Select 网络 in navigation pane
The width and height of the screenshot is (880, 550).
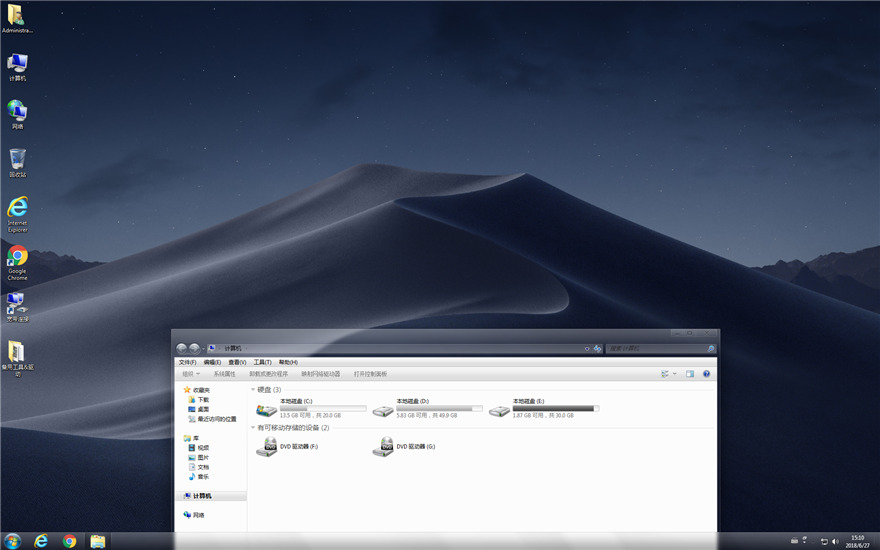[194, 515]
